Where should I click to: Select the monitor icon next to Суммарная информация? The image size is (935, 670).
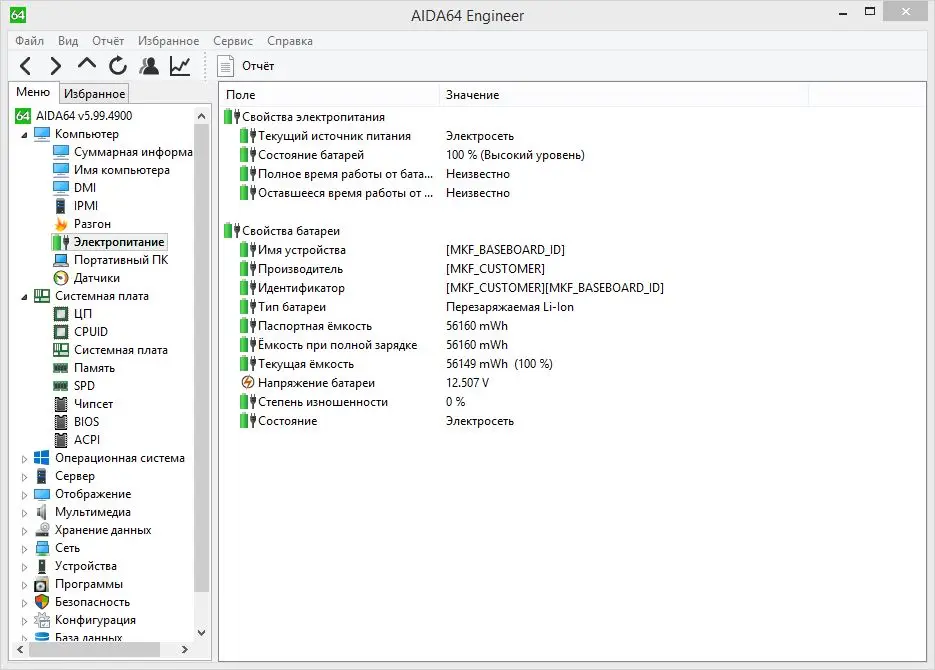coord(61,153)
